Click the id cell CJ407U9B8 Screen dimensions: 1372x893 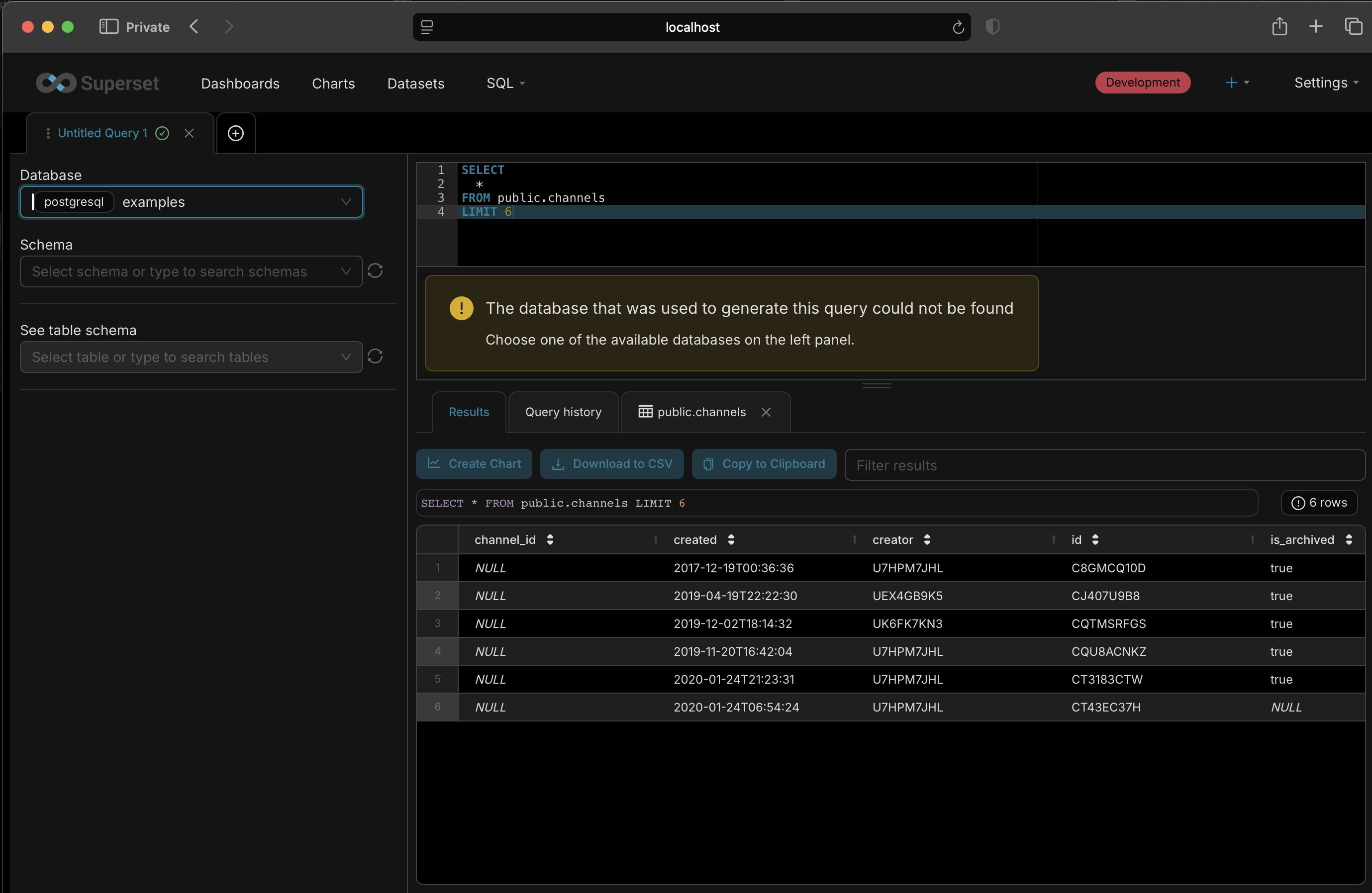coord(1105,596)
